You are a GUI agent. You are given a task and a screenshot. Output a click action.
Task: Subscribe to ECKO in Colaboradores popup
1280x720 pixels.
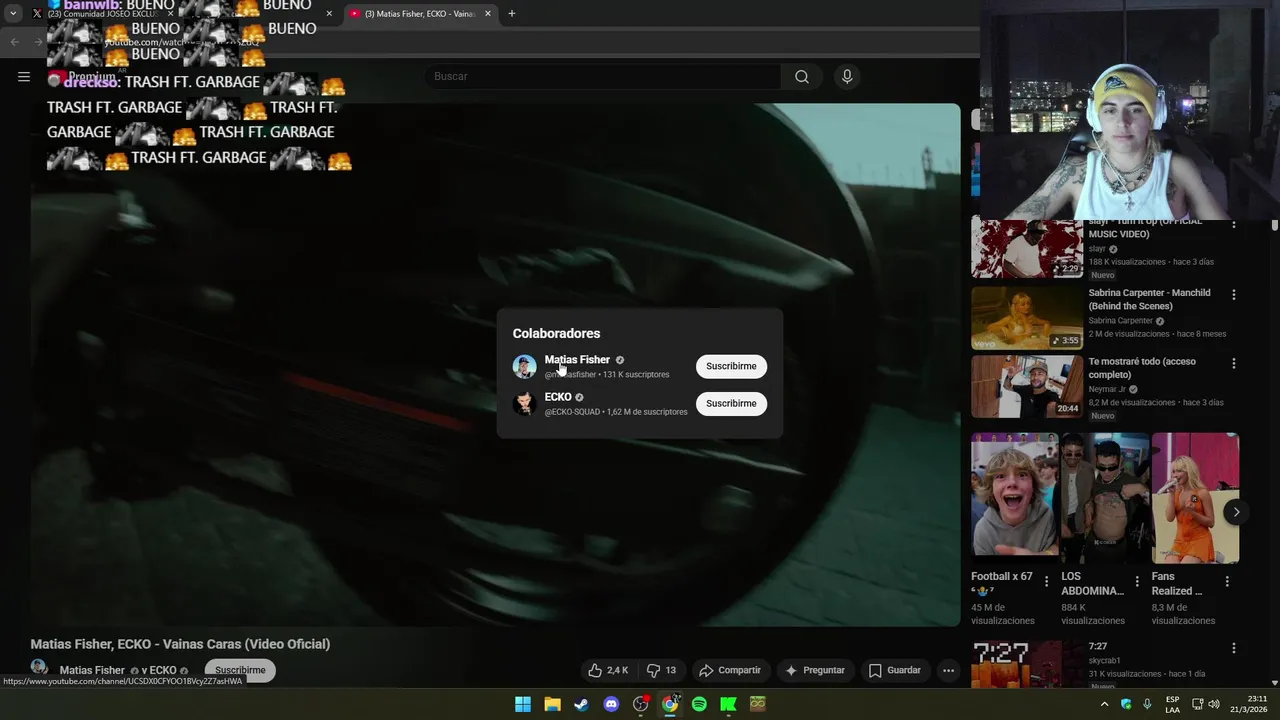[x=731, y=403]
